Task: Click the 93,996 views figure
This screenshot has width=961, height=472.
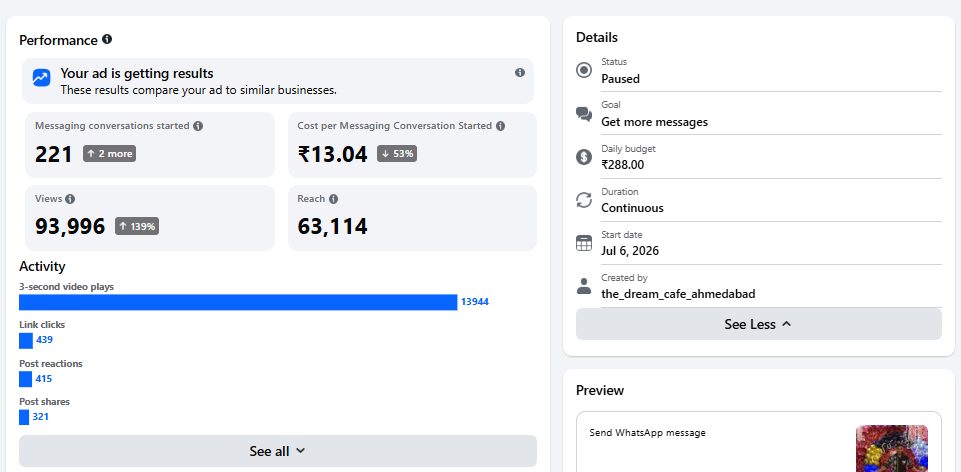Action: [x=70, y=226]
